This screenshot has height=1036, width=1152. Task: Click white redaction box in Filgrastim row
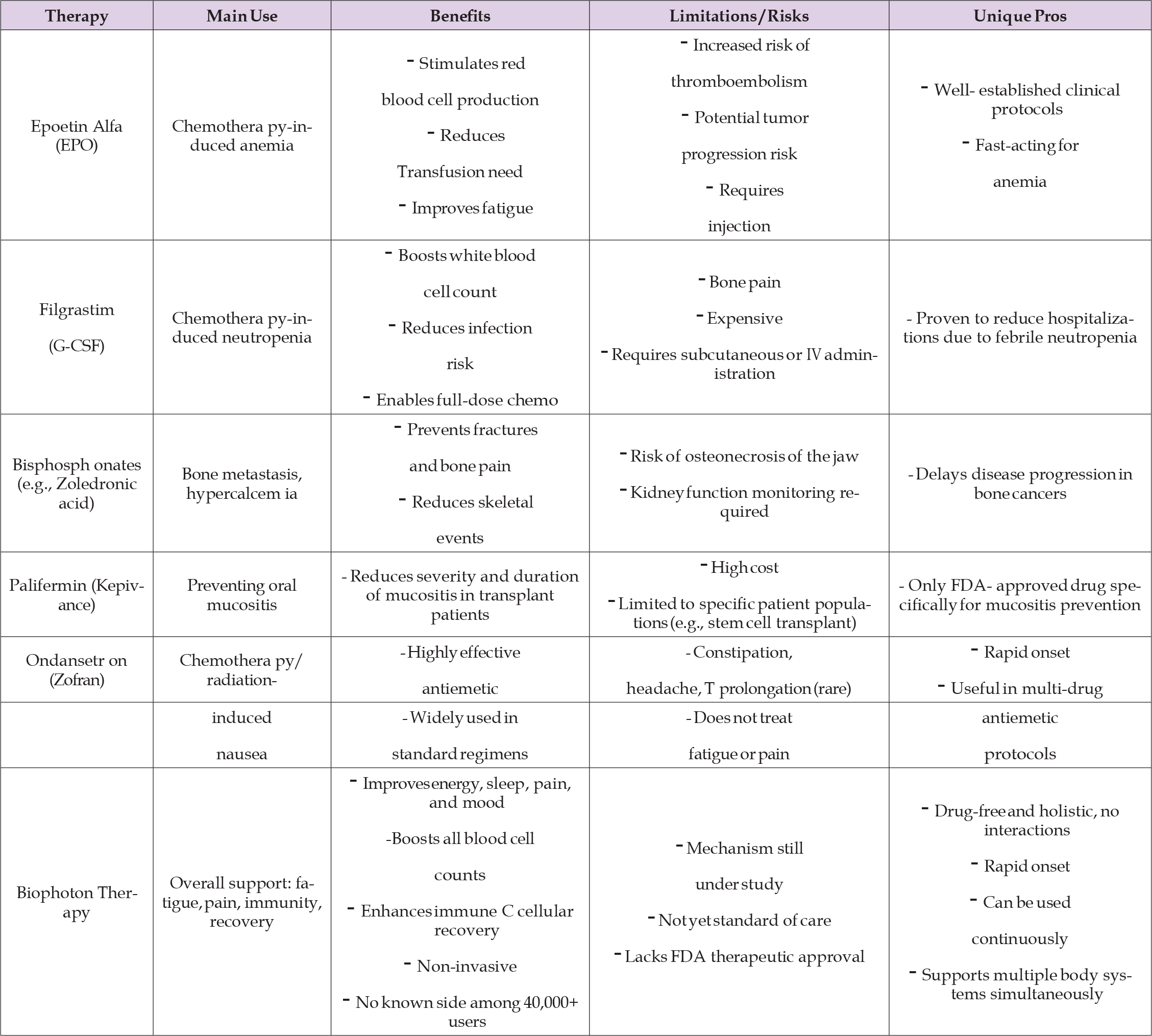pyautogui.click(x=1032, y=380)
